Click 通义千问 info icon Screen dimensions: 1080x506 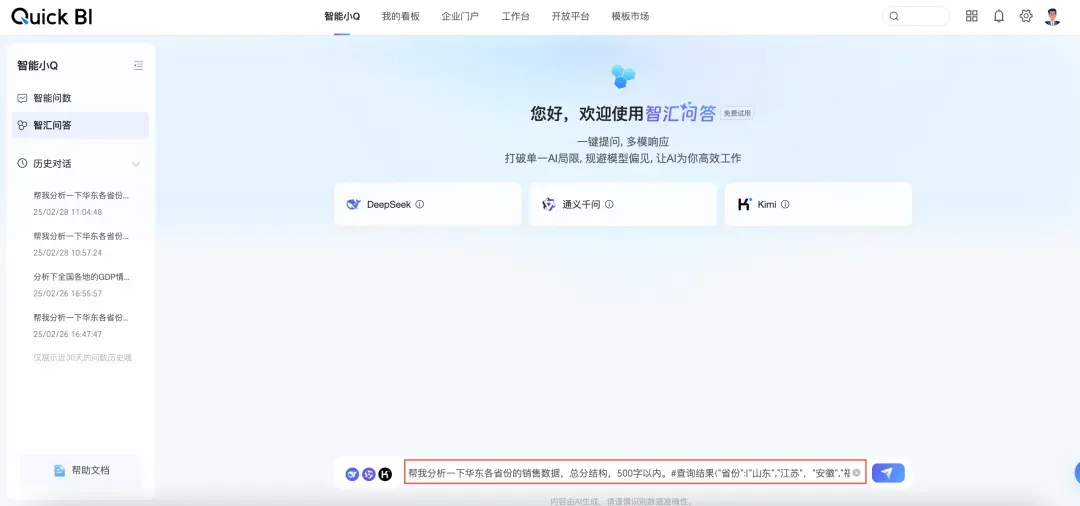[x=609, y=204]
